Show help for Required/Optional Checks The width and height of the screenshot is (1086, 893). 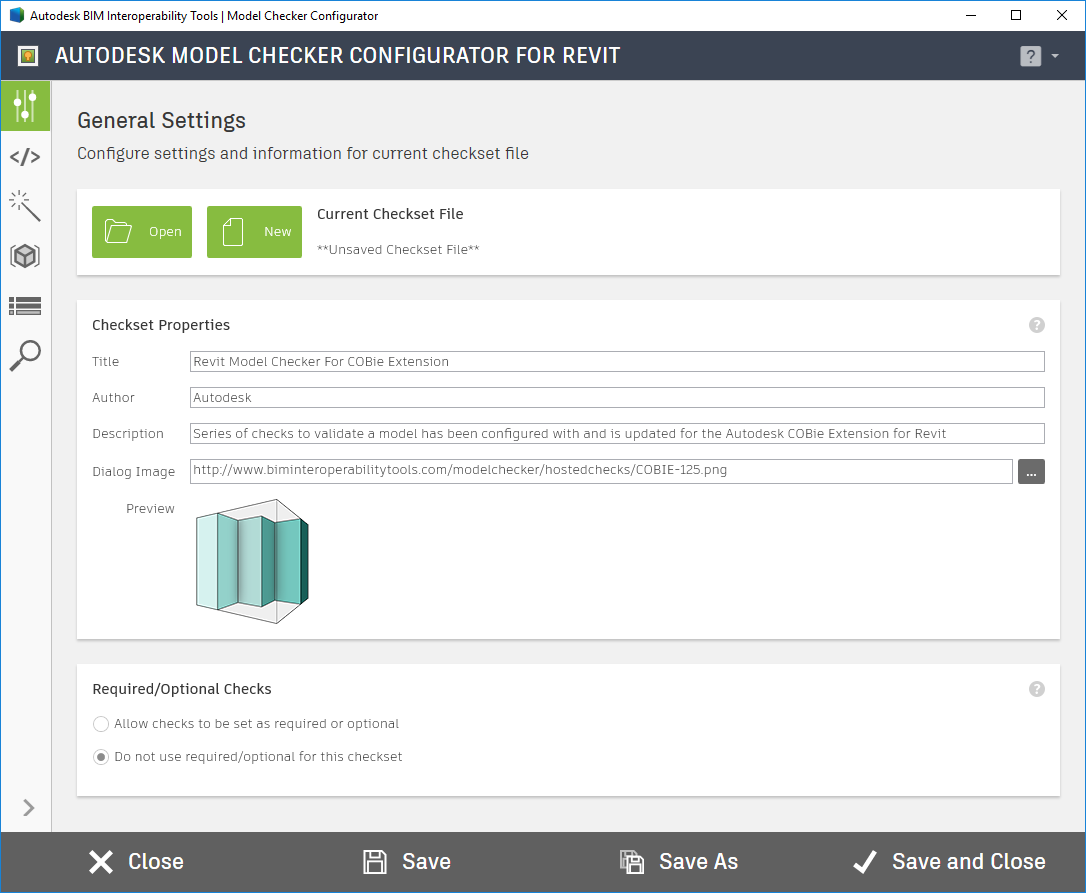coord(1036,689)
